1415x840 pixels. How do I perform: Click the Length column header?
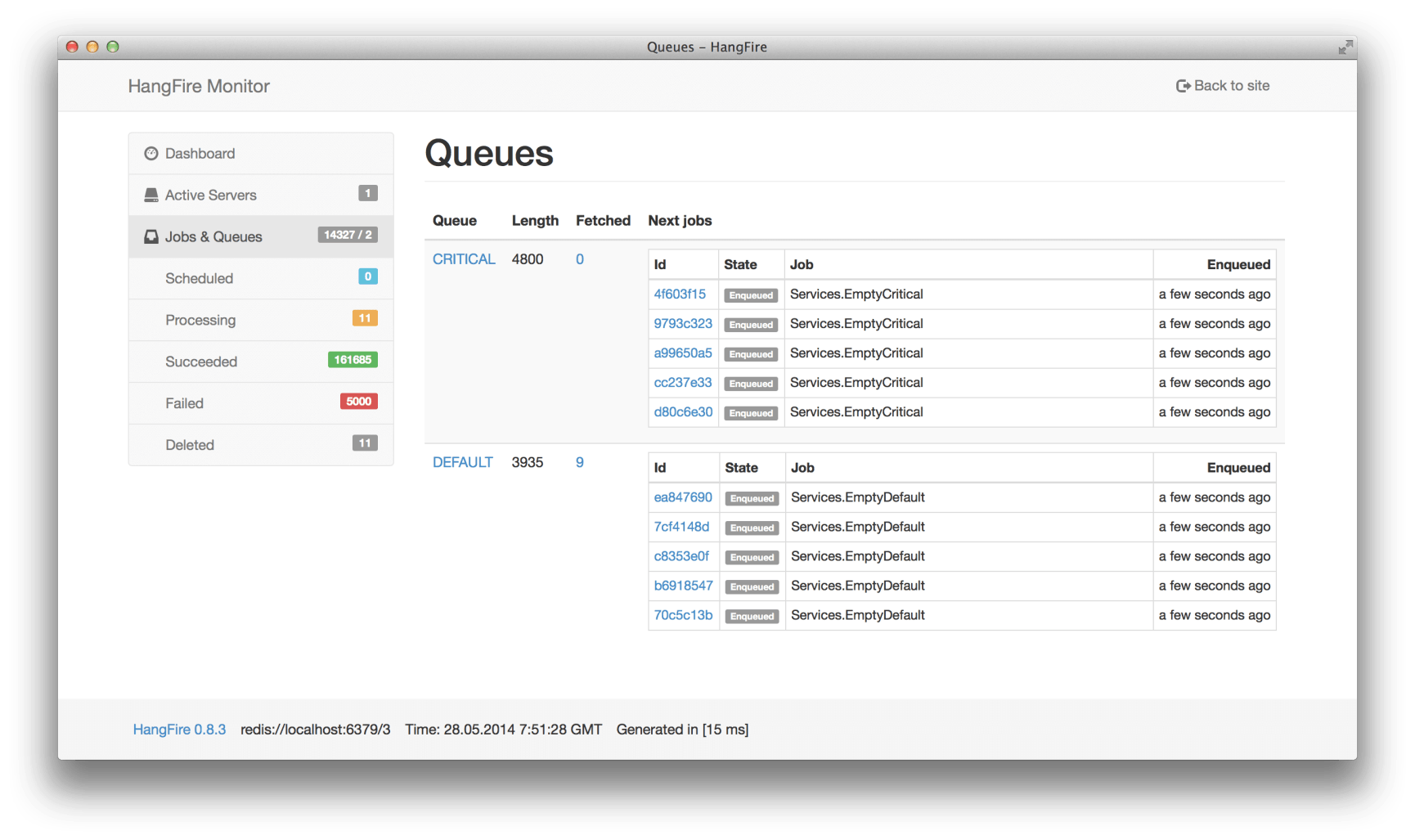click(x=535, y=221)
